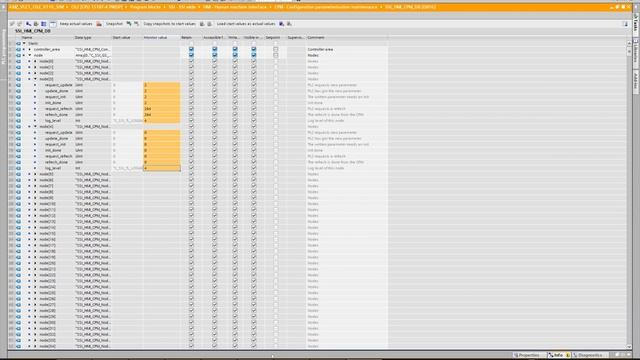Viewport: 640px width, 360px height.
Task: Open the PLC programming vertical tab on left edge
Action: tap(4, 46)
